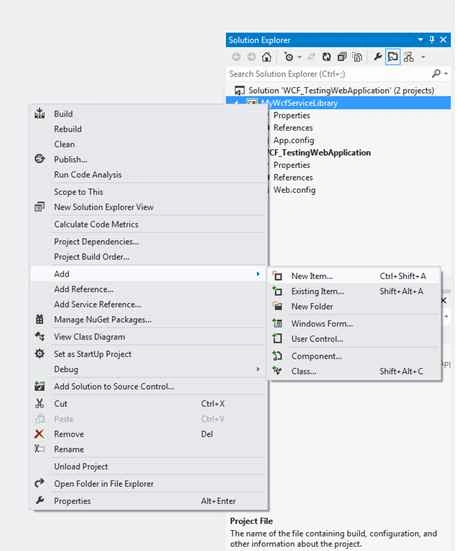This screenshot has height=551, width=457.
Task: Select References above App.config
Action: tap(293, 128)
